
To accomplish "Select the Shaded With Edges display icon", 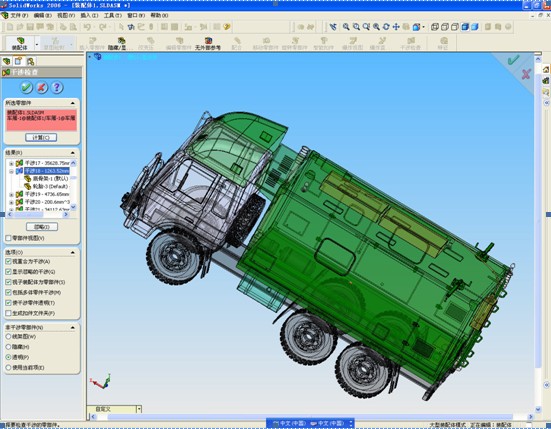I will 465,27.
